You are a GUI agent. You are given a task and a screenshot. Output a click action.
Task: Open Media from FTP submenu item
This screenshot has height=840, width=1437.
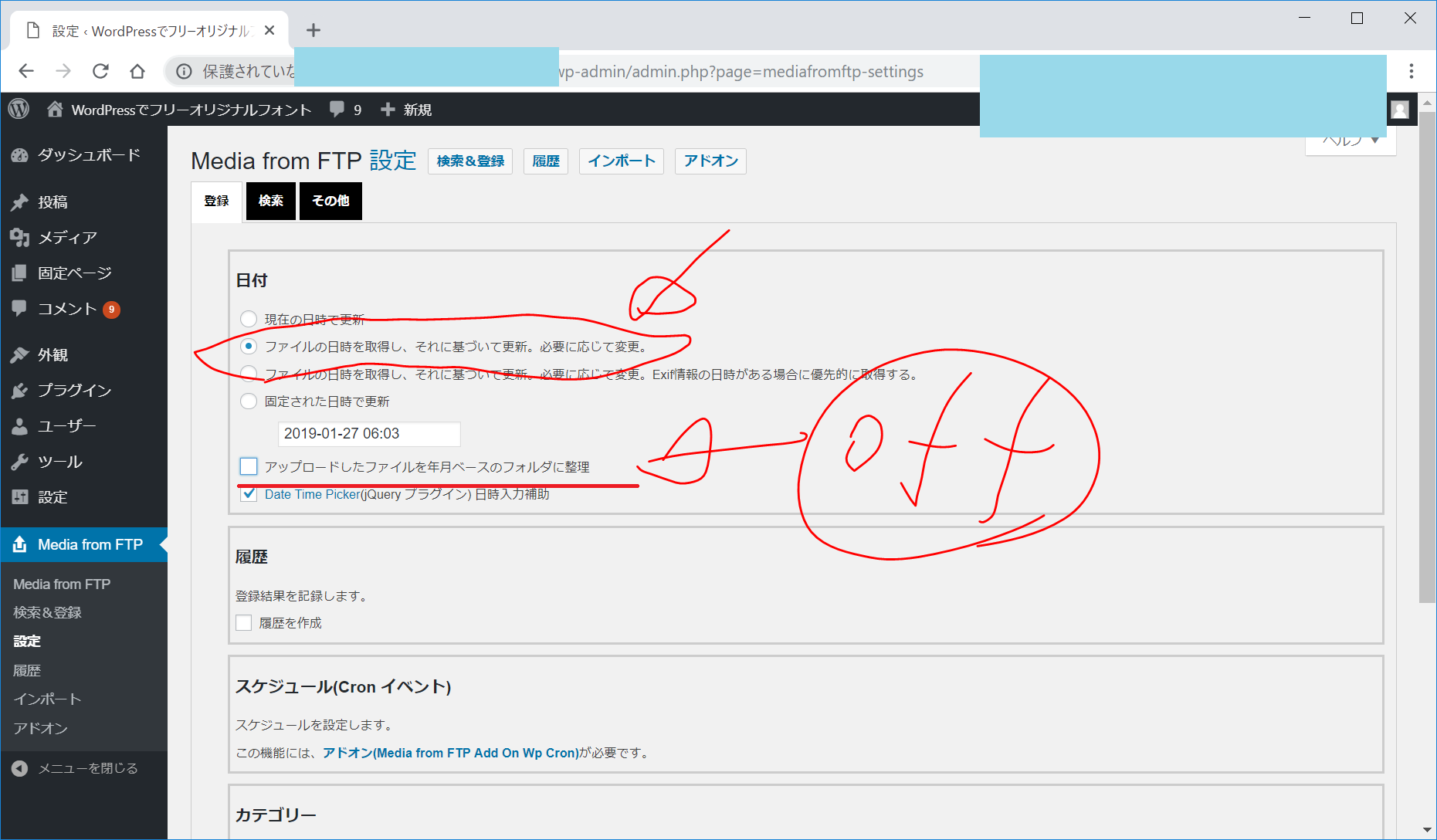pyautogui.click(x=62, y=584)
